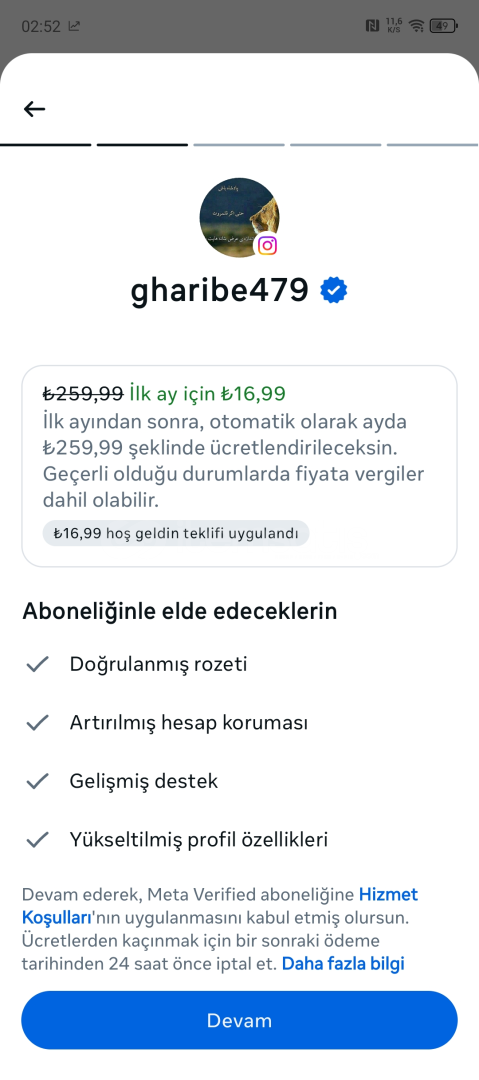Tap the checkmark beside Gelişmiş destek
Image resolution: width=479 pixels, height=1080 pixels.
(x=37, y=781)
